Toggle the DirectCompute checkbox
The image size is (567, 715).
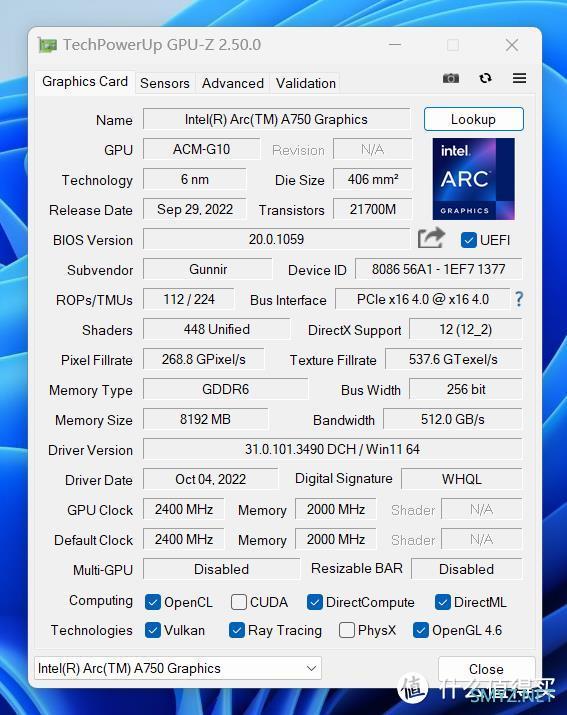point(315,602)
